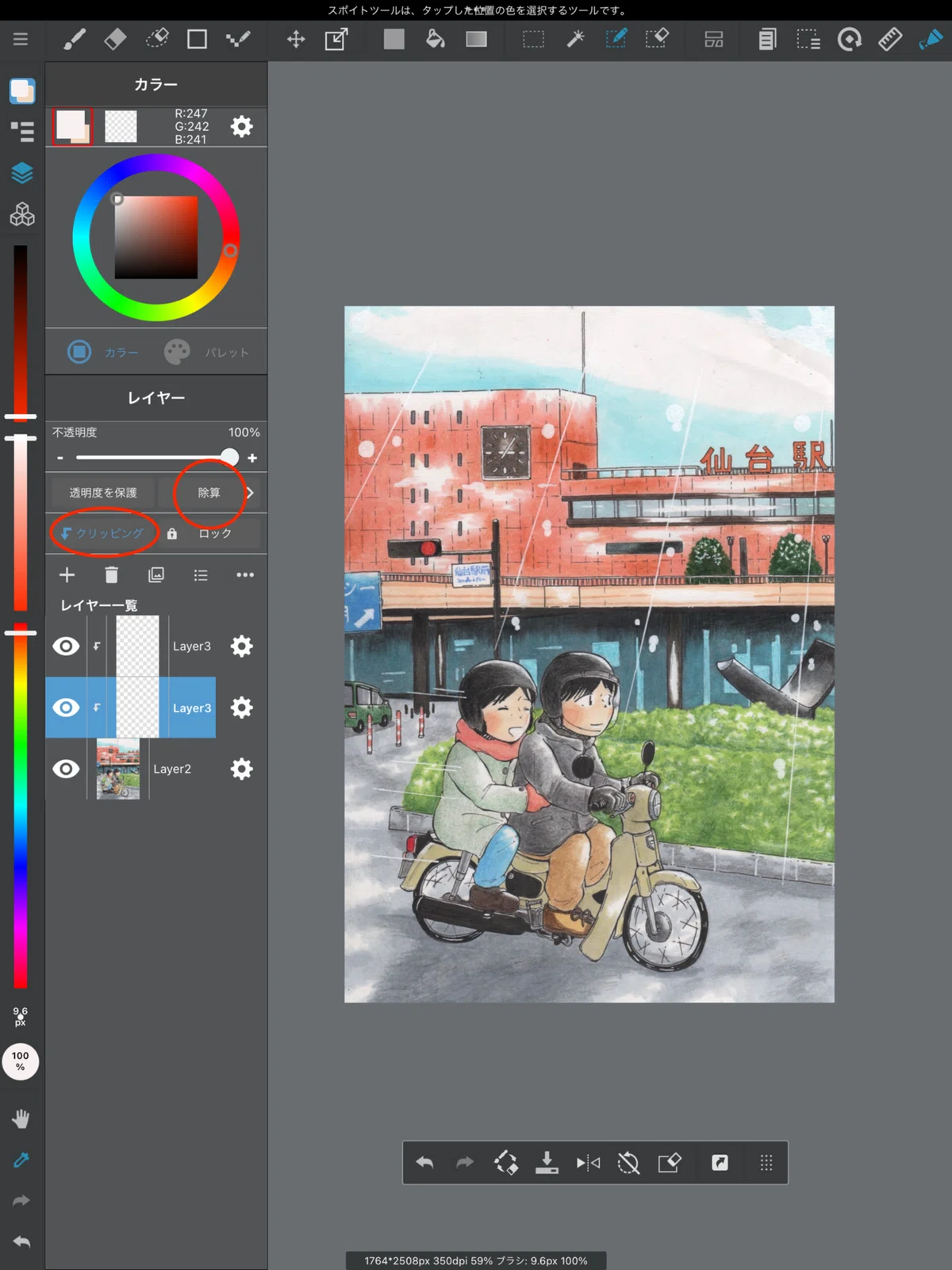Select the transparent color swatch

point(121,126)
